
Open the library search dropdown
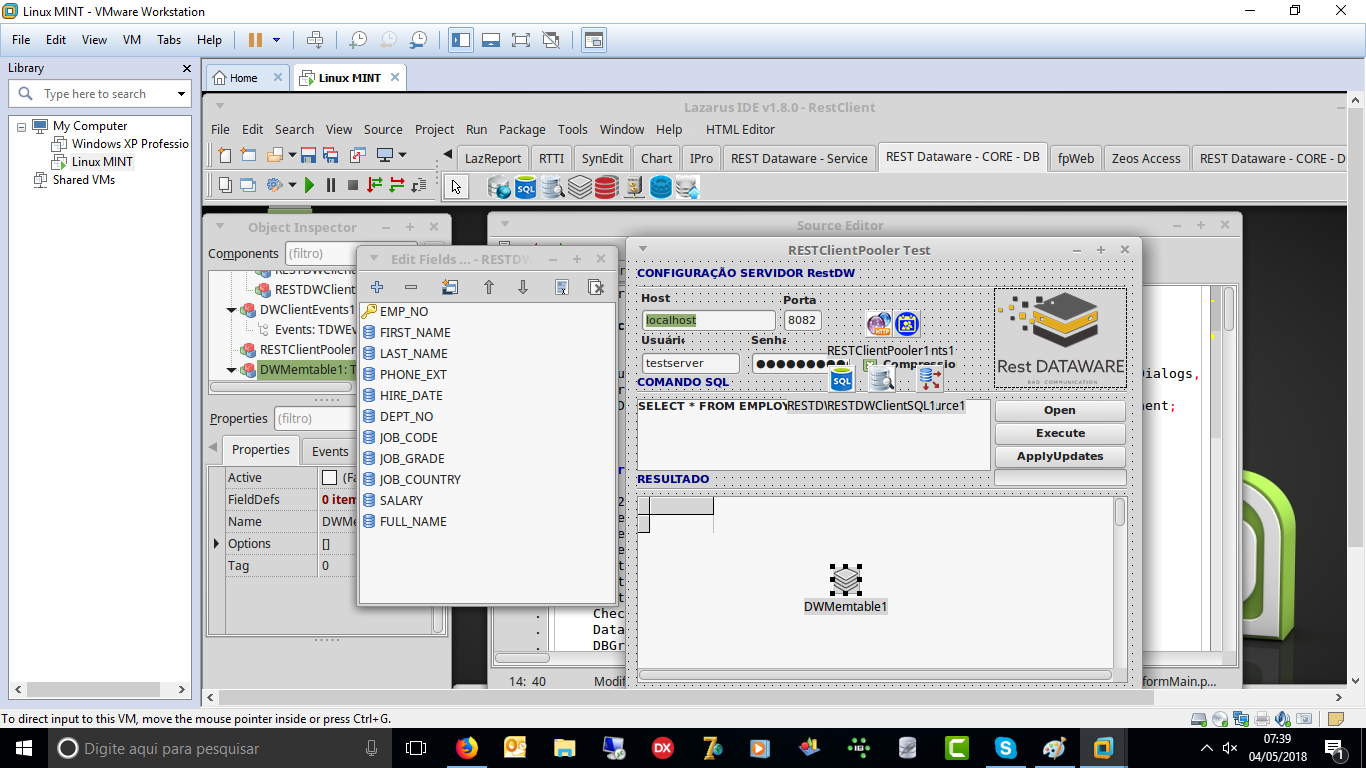click(x=181, y=94)
